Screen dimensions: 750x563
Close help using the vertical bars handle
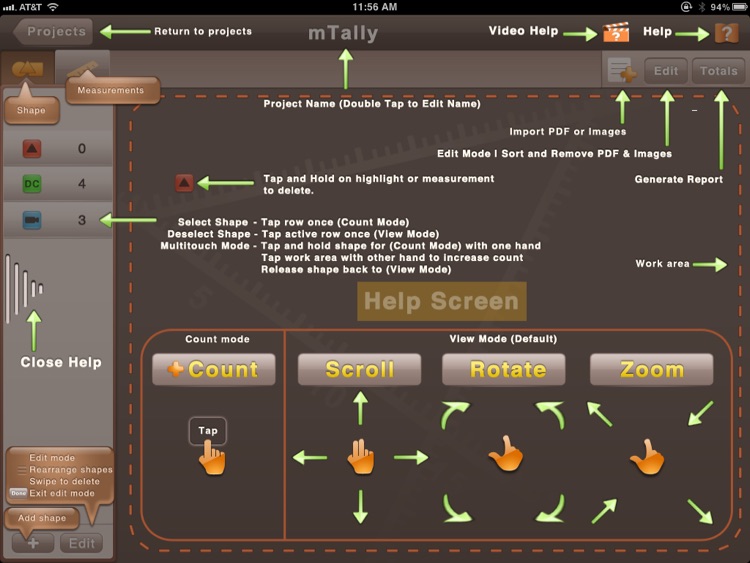click(x=24, y=287)
